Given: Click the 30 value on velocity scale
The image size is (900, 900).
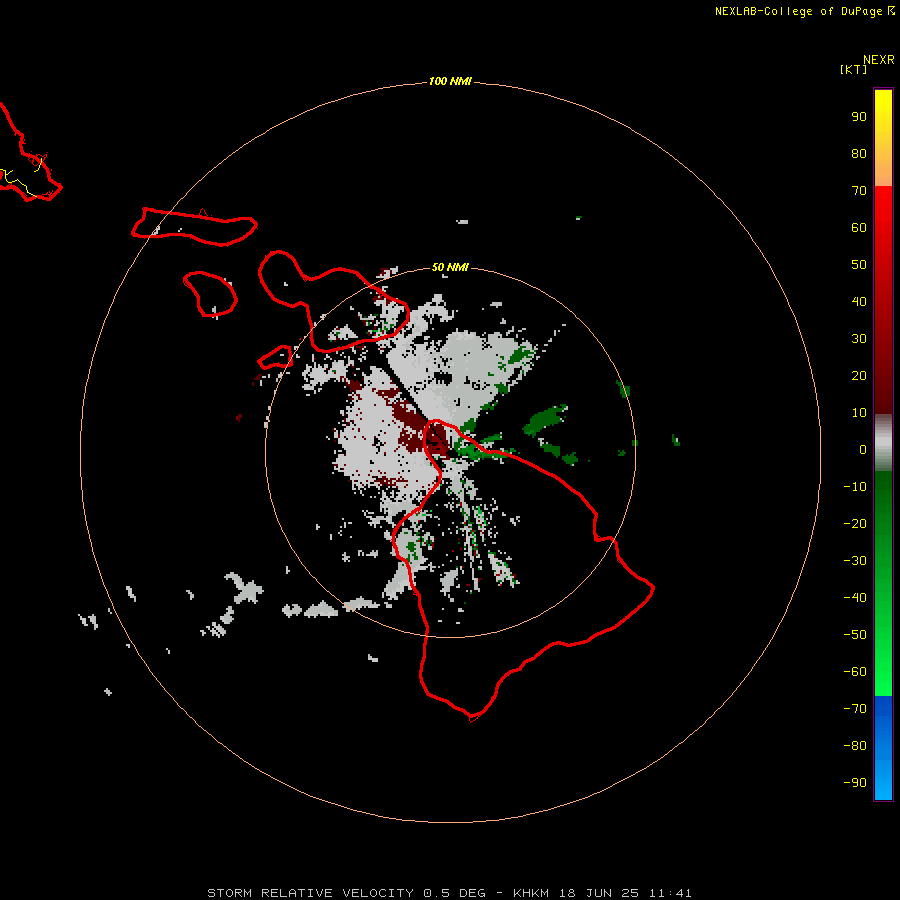Looking at the screenshot, I should pyautogui.click(x=859, y=339).
